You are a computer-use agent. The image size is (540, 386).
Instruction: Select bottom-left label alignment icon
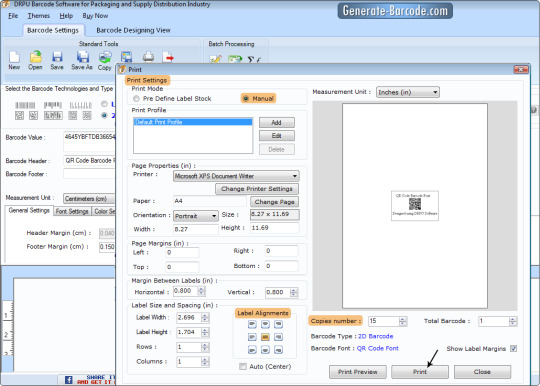click(252, 350)
